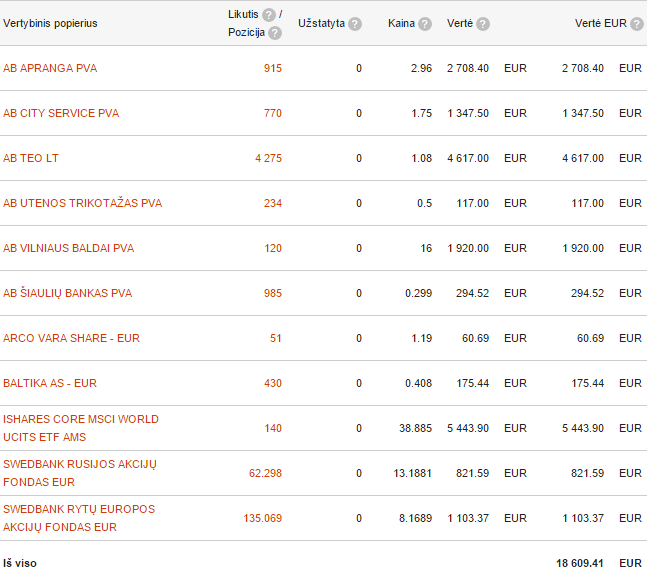
Task: Open ISHARES CORE MSCI WORLD UCITS ETF
Action: click(81, 428)
